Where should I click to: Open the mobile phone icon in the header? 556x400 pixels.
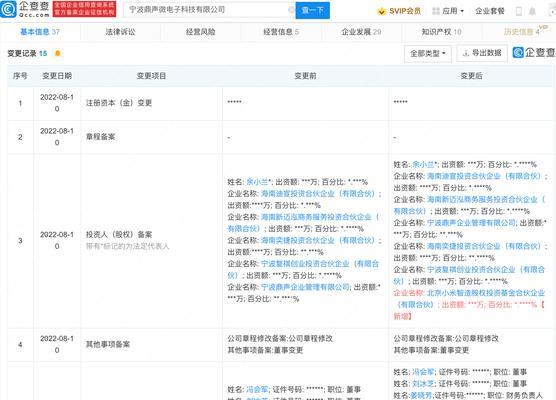point(518,11)
